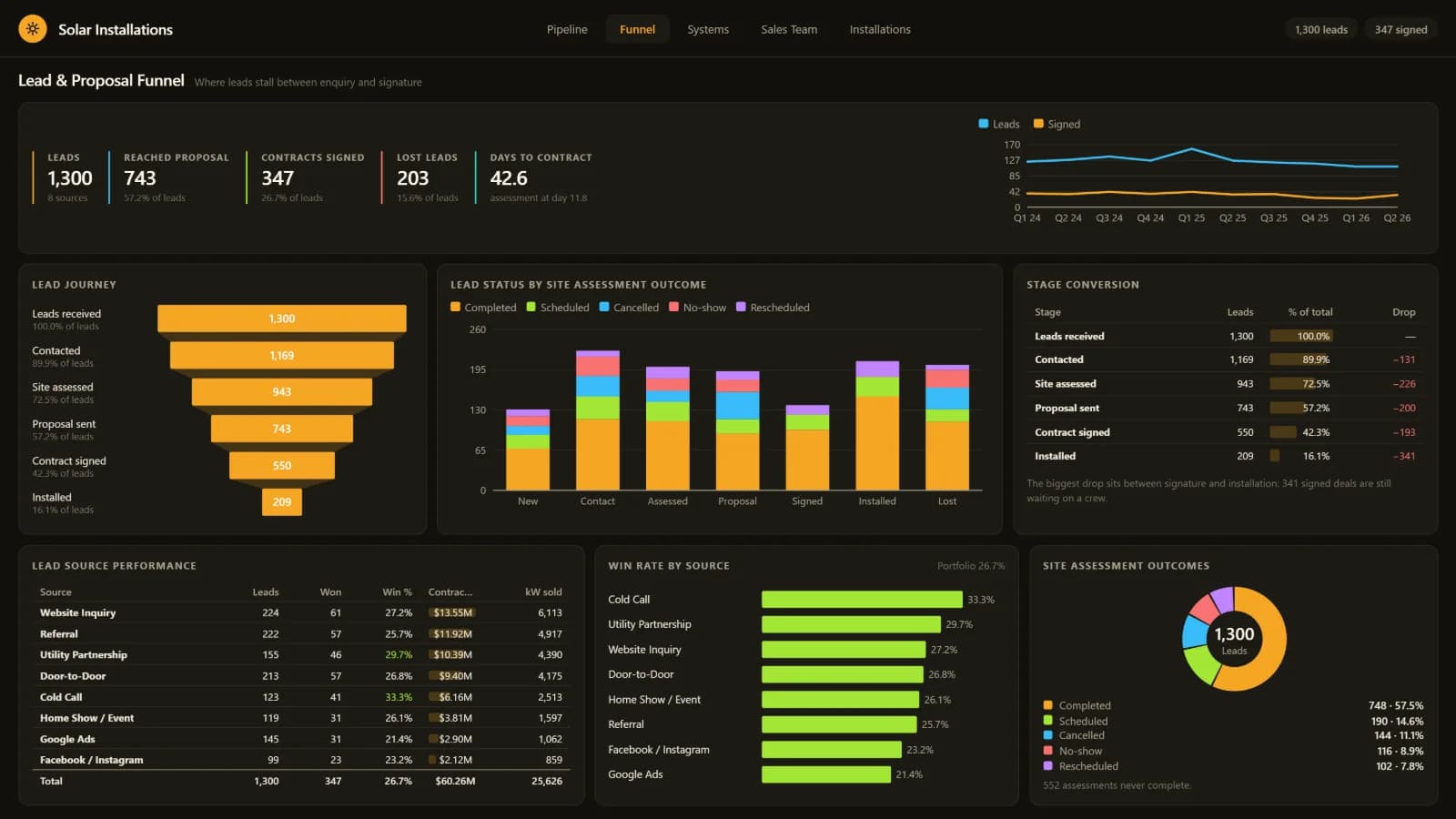The width and height of the screenshot is (1456, 819).
Task: Click the New stacked bar
Action: [x=528, y=450]
